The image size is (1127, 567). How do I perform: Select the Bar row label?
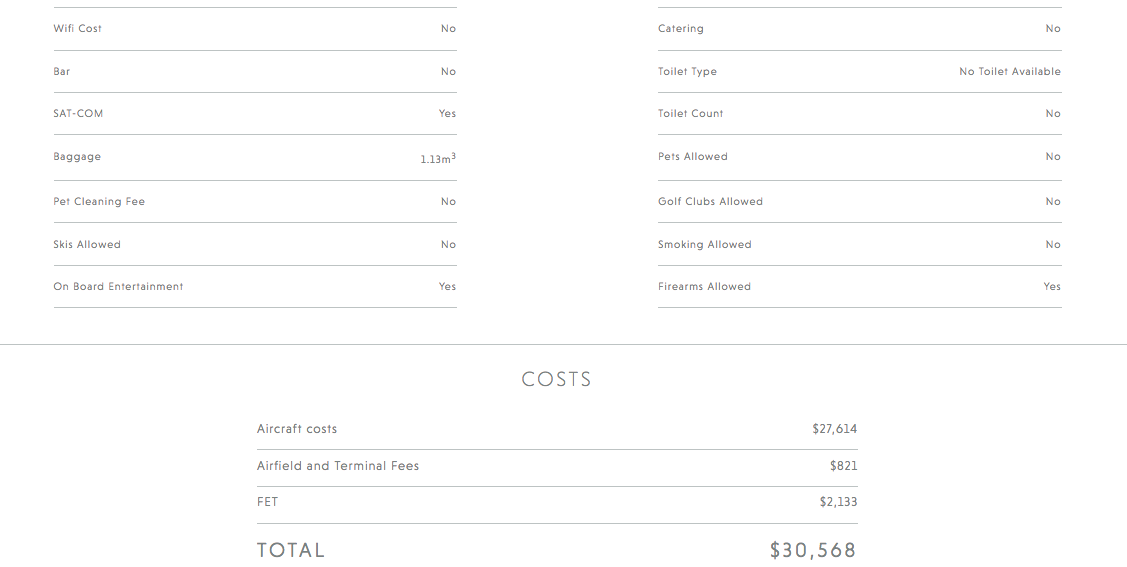(62, 72)
